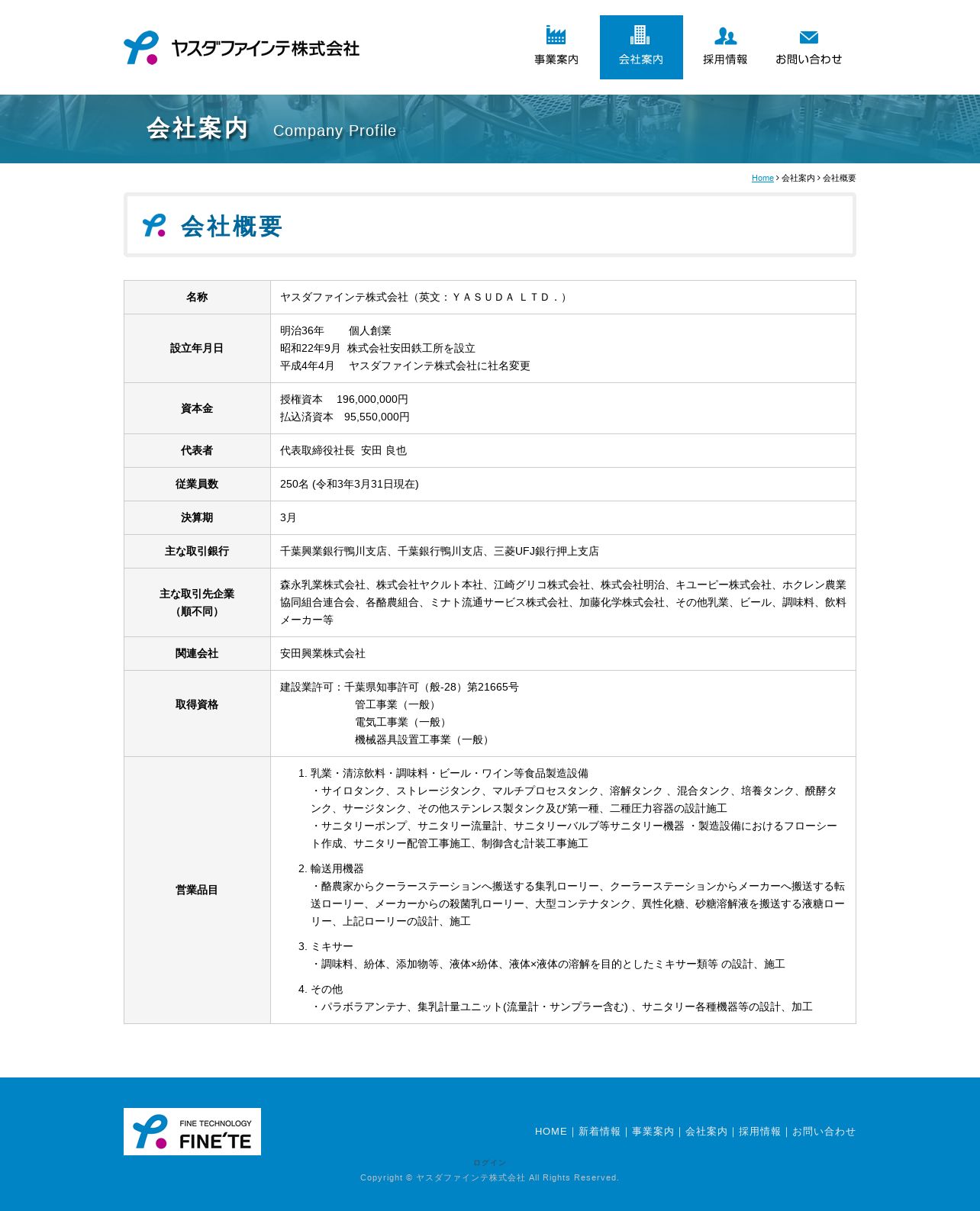Click the building icon above 会社案内

pyautogui.click(x=640, y=35)
